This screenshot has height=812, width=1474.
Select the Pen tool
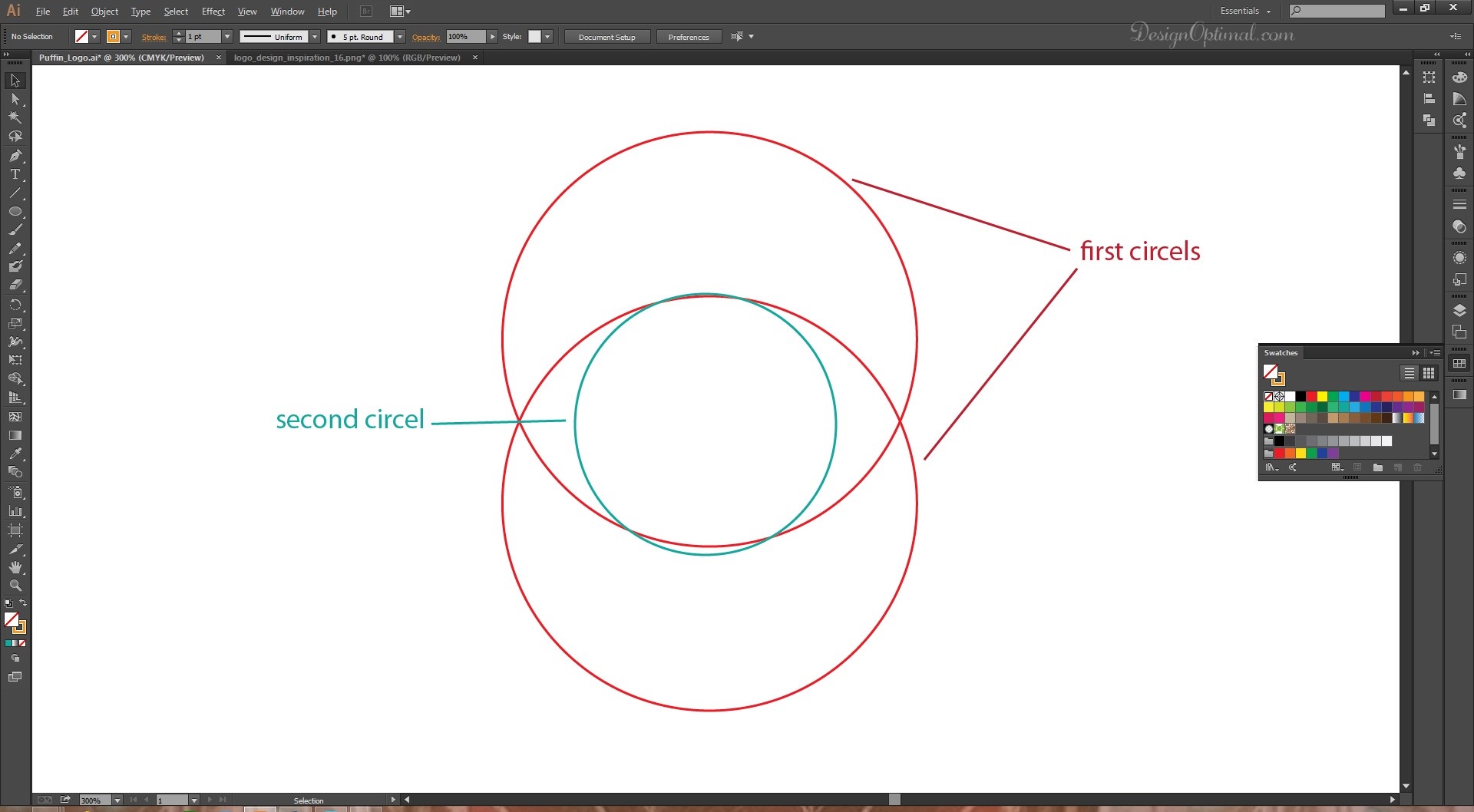[15, 156]
